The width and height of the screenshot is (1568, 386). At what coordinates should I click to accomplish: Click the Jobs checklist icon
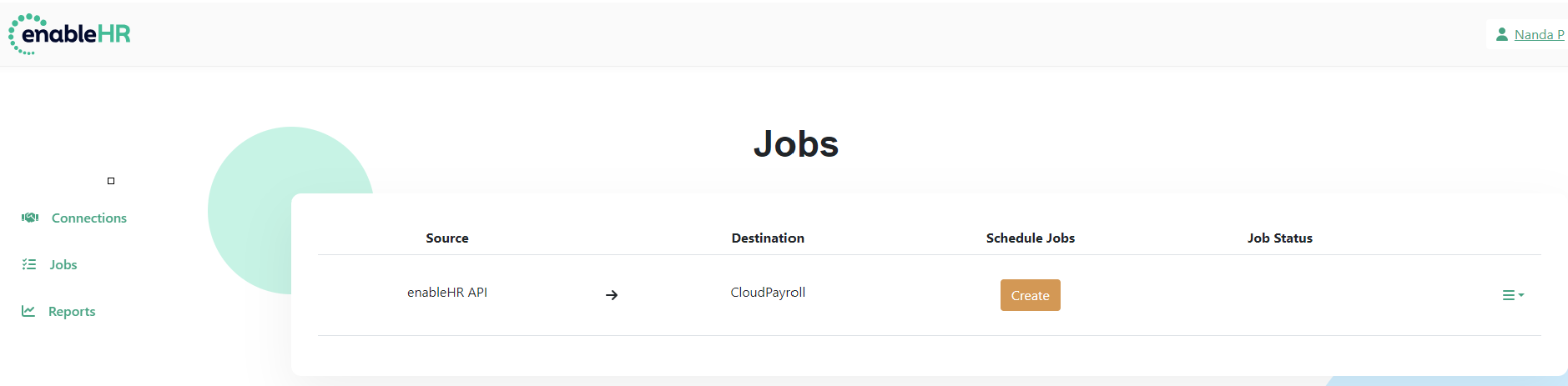point(29,264)
